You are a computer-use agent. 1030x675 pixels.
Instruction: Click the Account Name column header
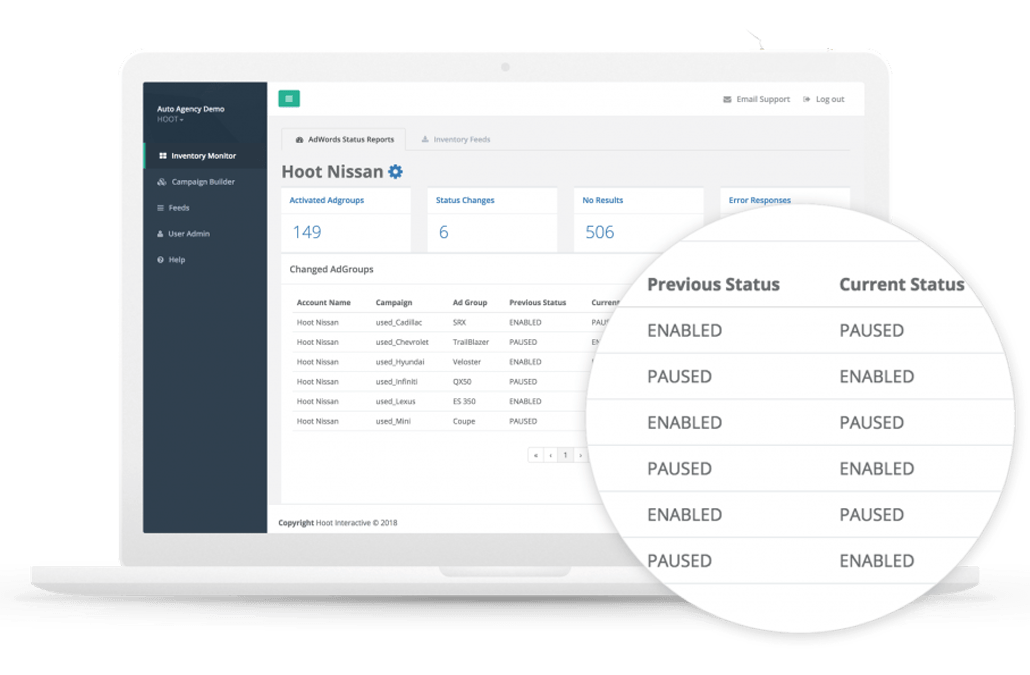[x=324, y=303]
